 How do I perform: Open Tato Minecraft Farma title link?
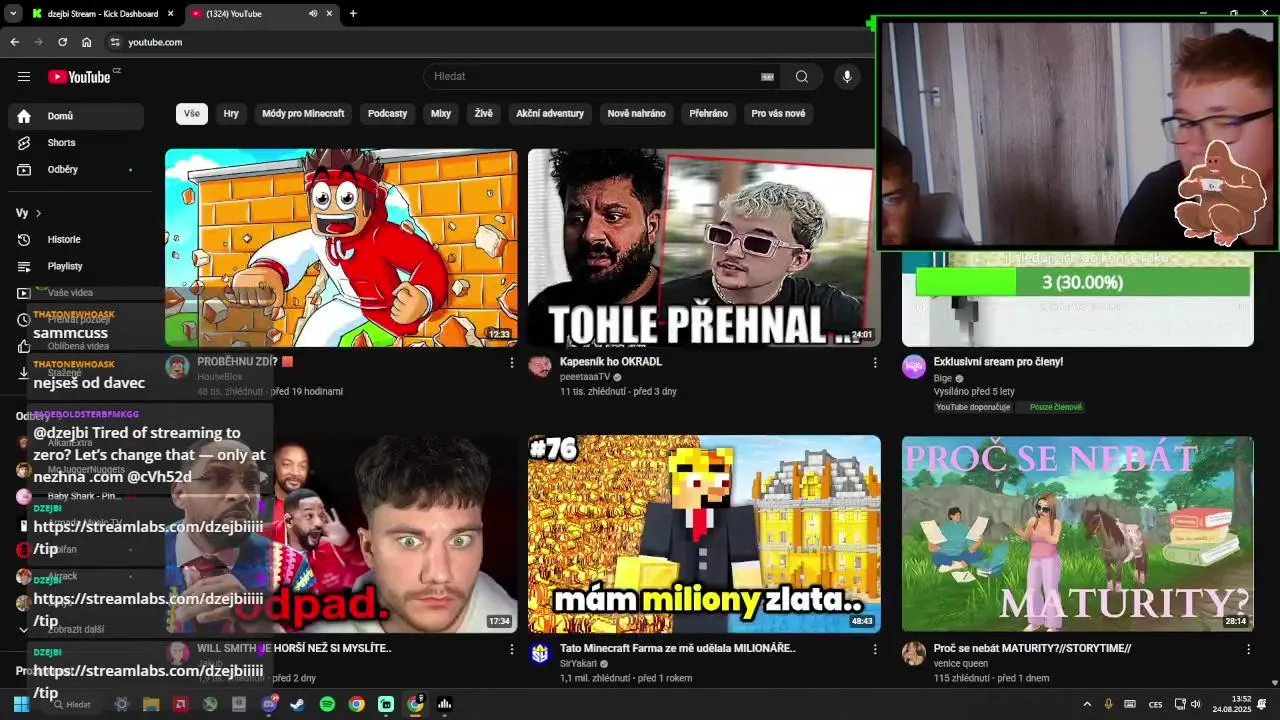[x=678, y=648]
